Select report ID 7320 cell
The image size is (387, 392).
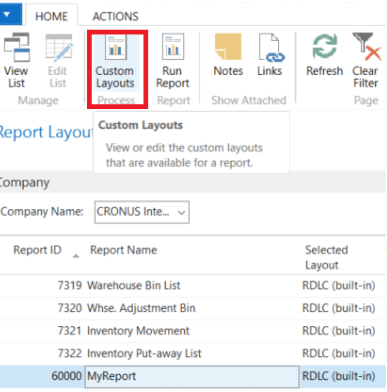[69, 308]
